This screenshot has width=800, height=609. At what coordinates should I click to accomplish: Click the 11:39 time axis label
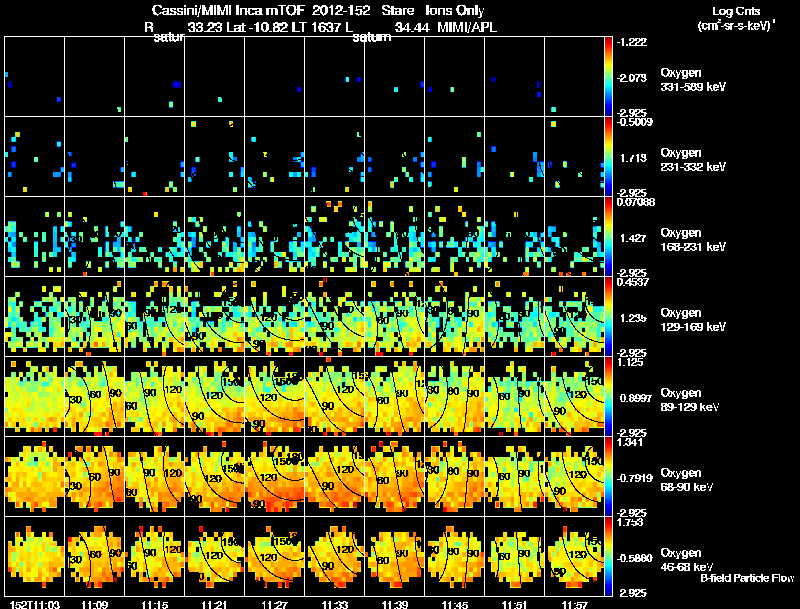394,605
